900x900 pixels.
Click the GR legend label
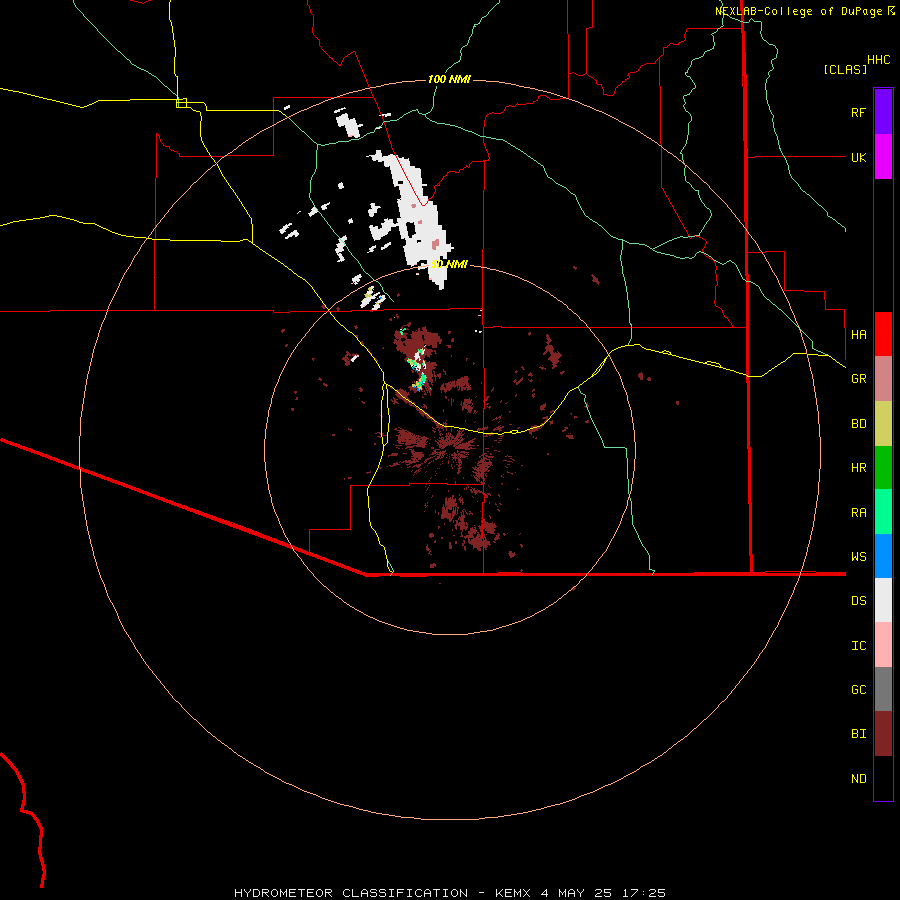click(x=858, y=379)
